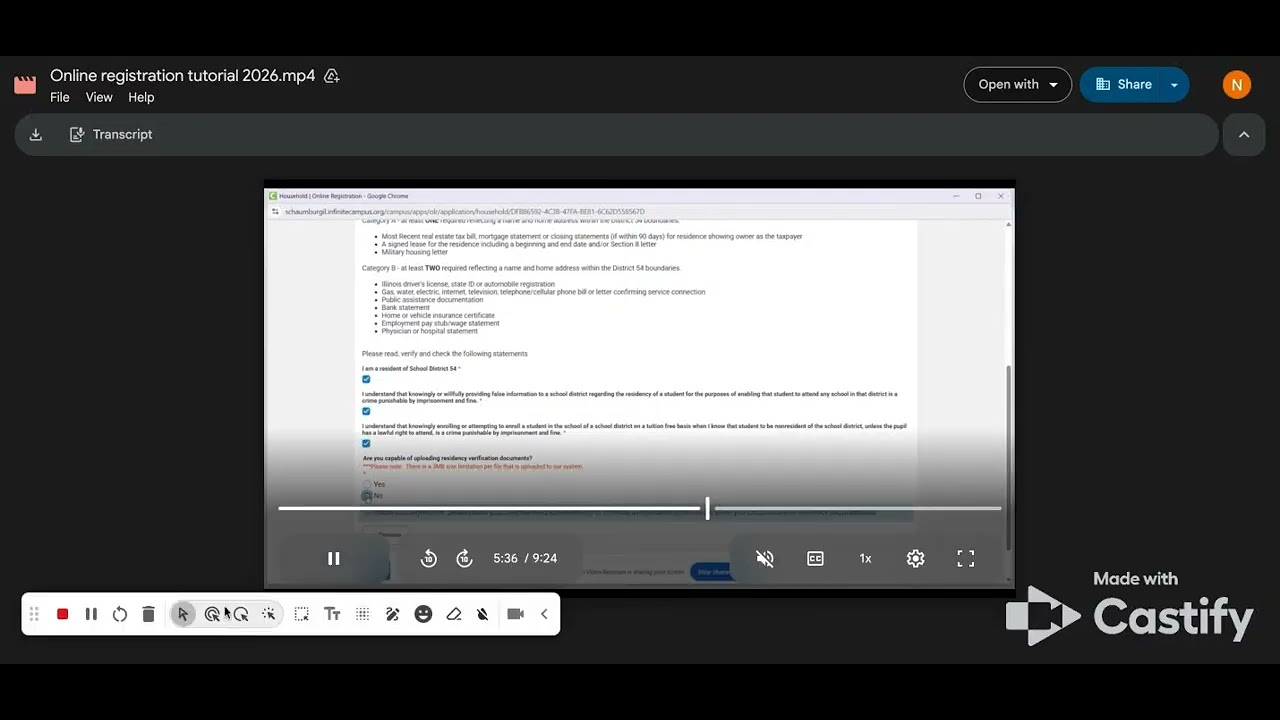The width and height of the screenshot is (1280, 720).
Task: Open the File menu
Action: point(60,97)
